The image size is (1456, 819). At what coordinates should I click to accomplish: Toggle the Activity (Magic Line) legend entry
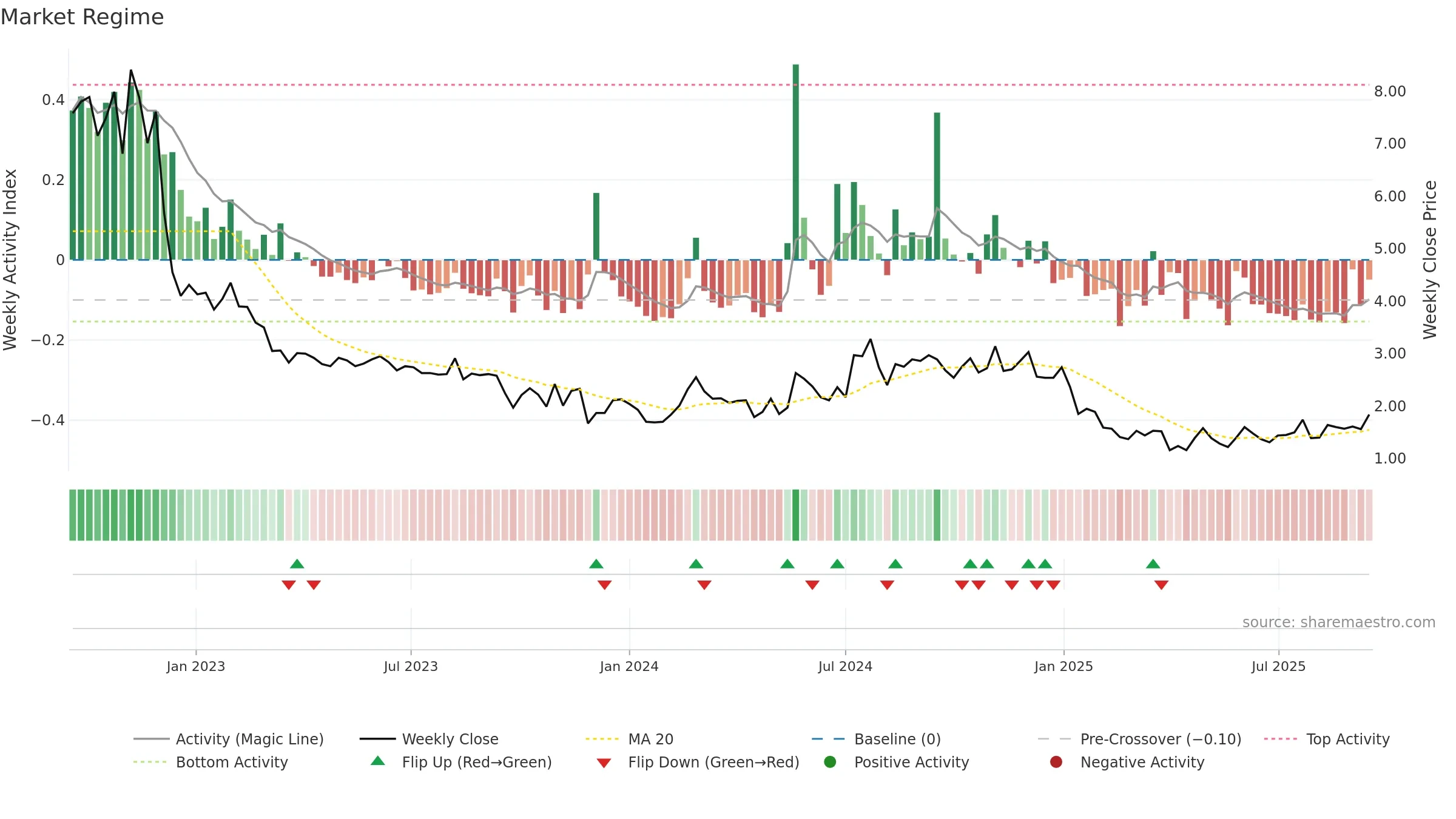pos(229,739)
